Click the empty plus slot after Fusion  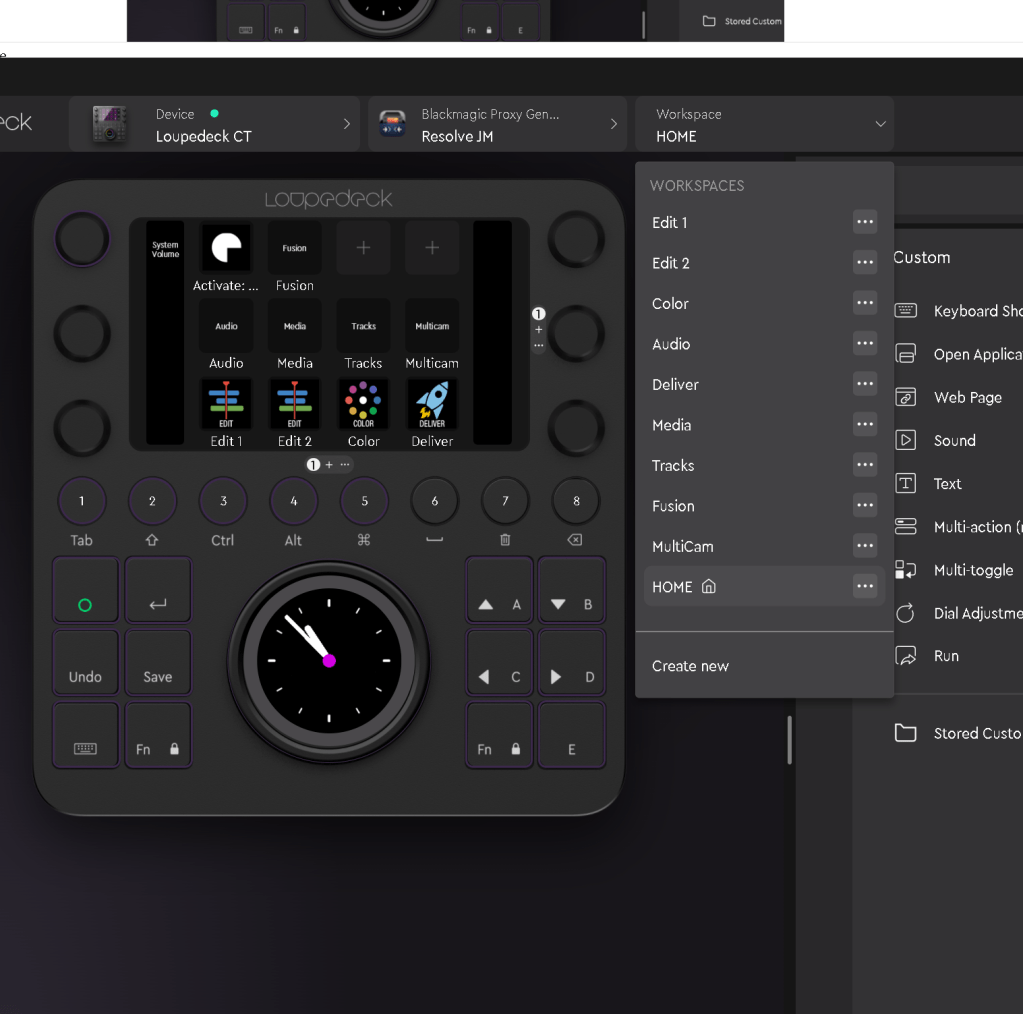tap(363, 248)
